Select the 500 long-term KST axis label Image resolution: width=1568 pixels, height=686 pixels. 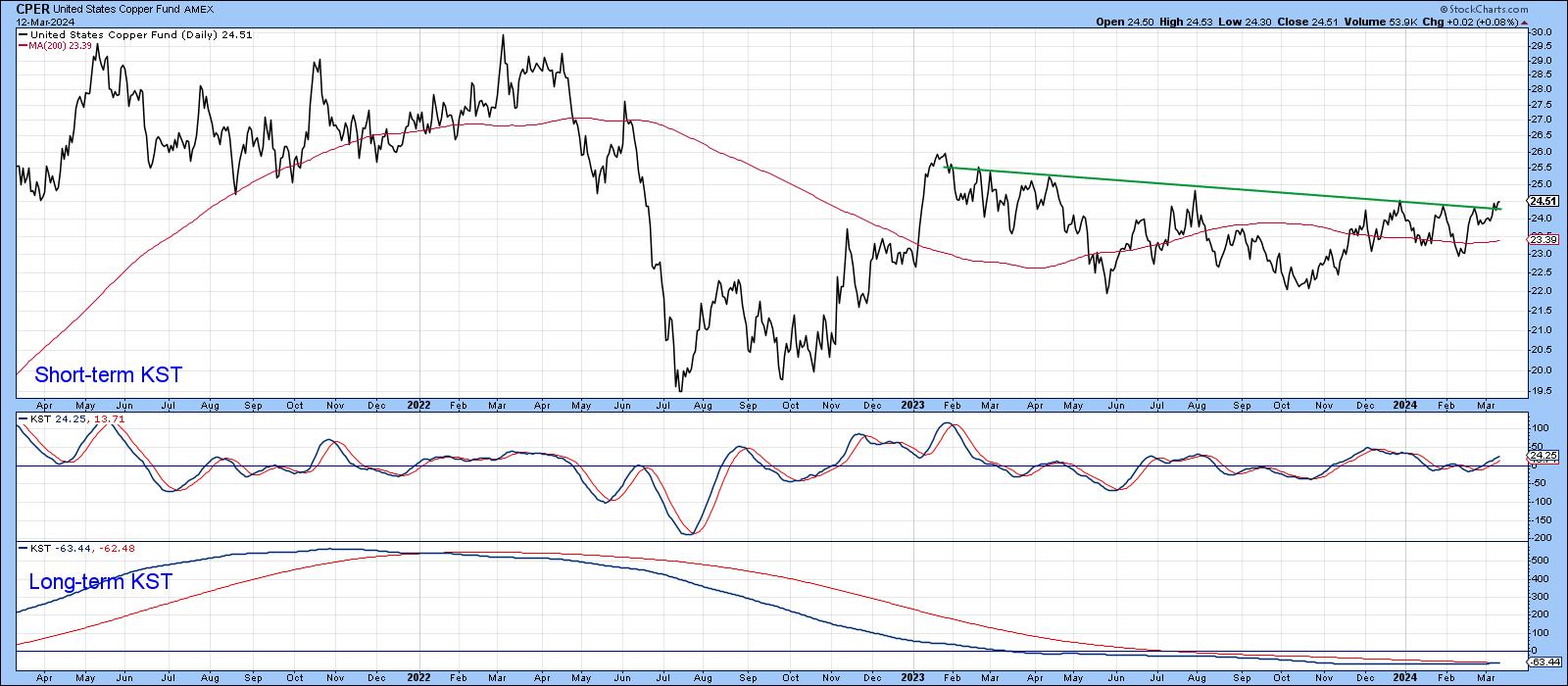click(1541, 561)
